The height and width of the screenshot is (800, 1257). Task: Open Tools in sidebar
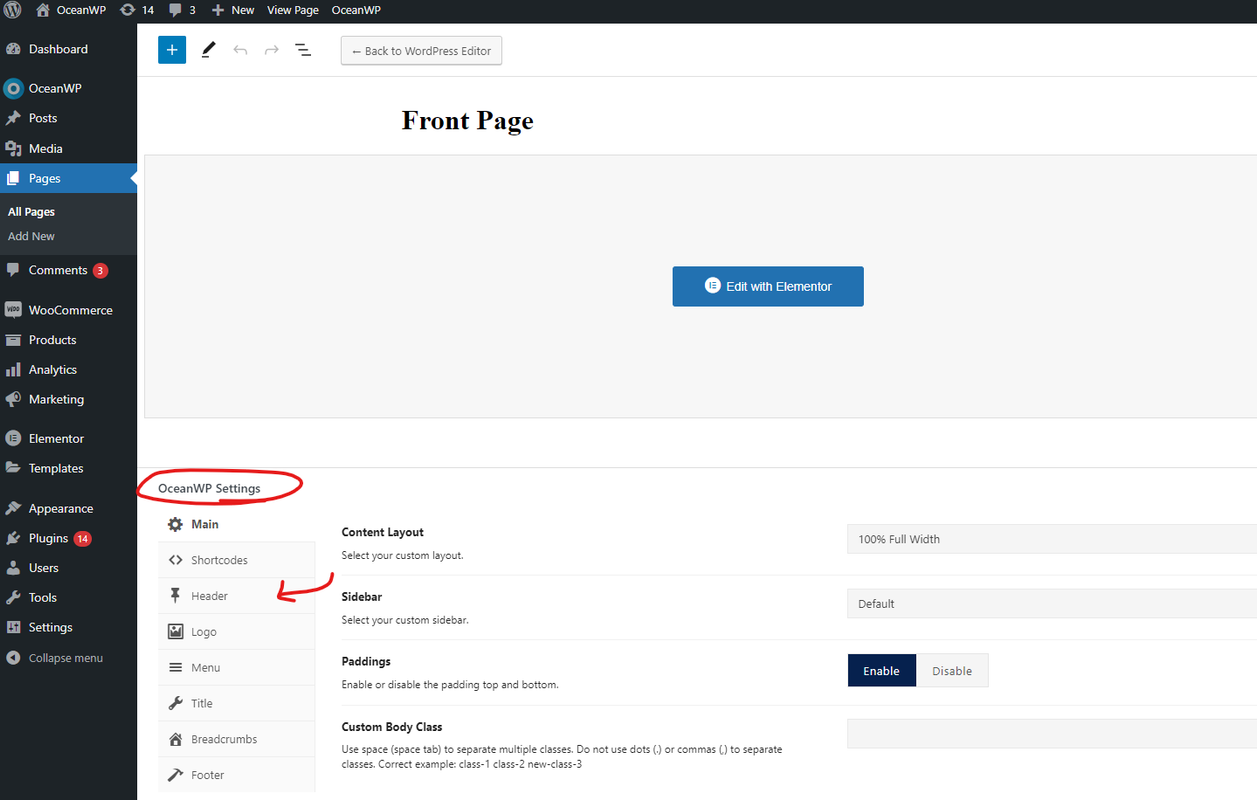68,597
